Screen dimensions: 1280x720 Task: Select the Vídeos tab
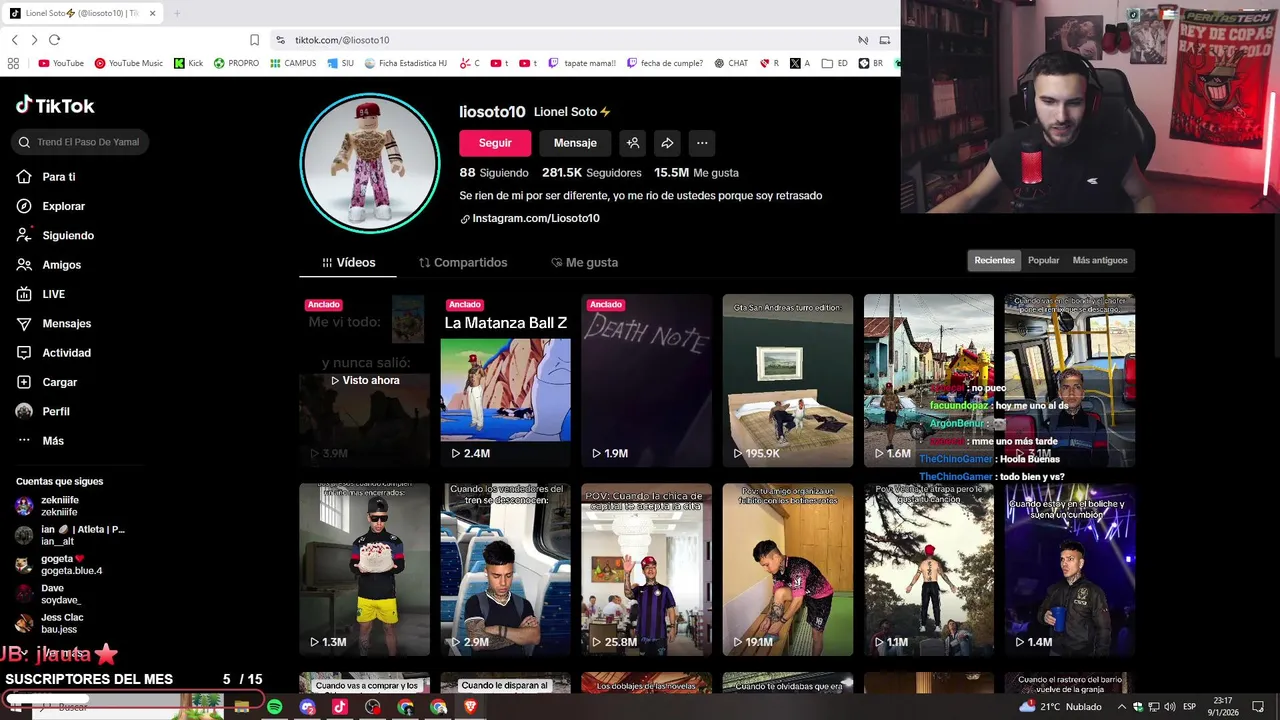pyautogui.click(x=348, y=262)
